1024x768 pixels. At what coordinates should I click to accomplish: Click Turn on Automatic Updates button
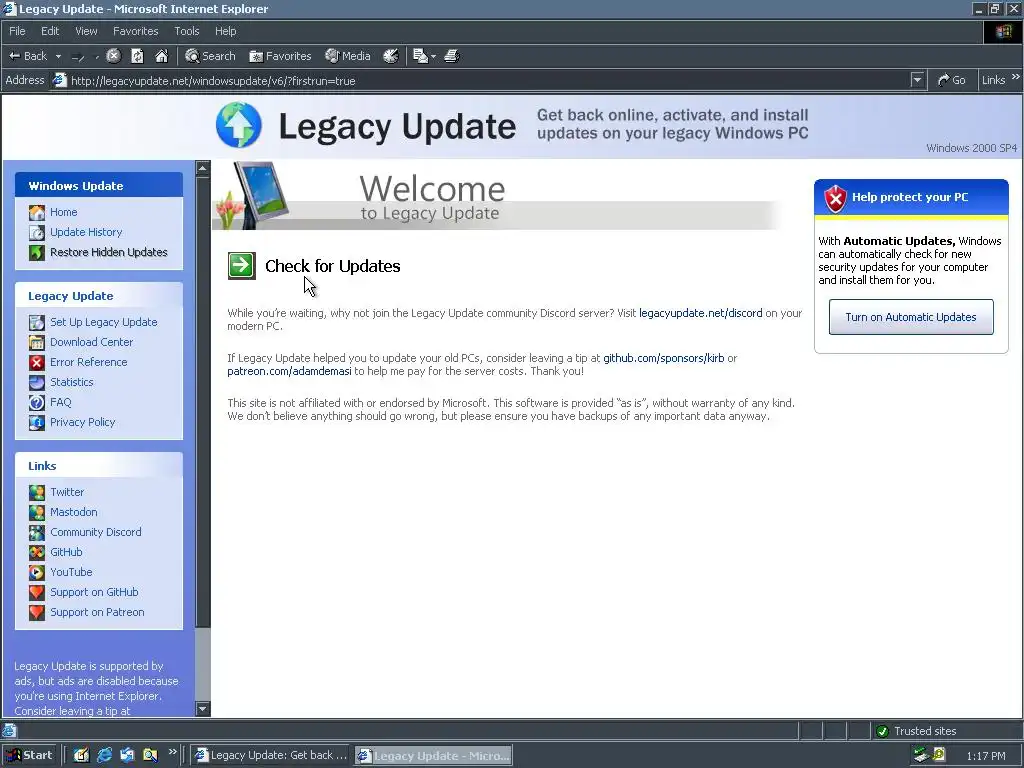click(911, 317)
